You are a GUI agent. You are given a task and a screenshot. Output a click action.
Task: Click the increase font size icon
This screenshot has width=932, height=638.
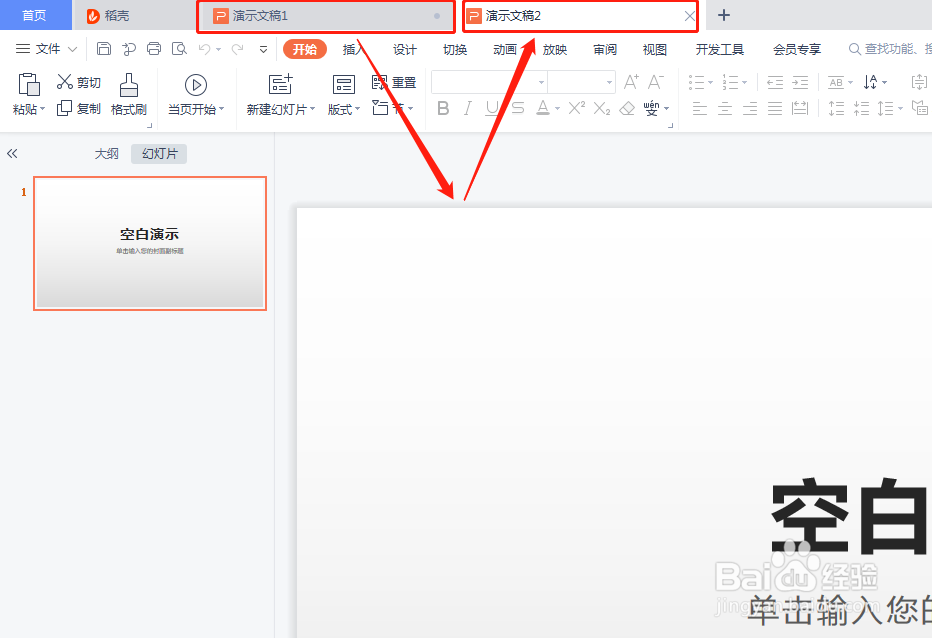point(630,81)
